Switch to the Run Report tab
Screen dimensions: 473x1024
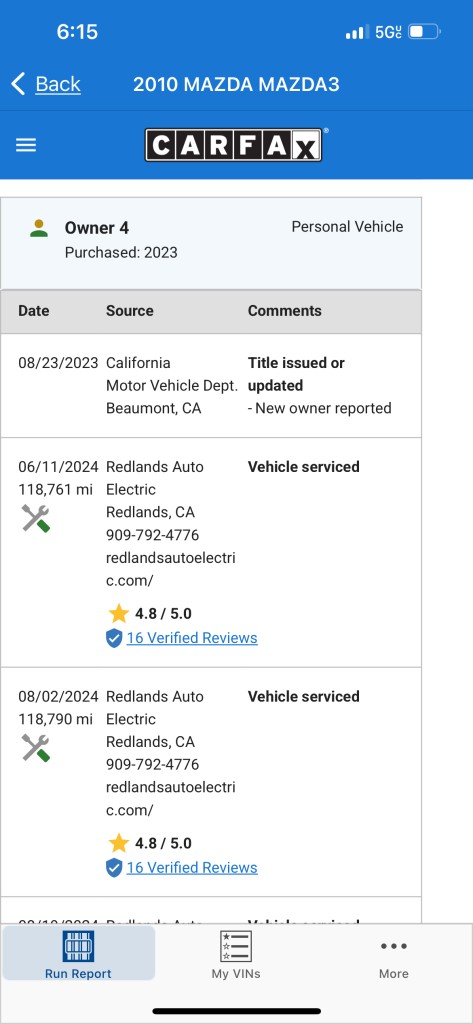tap(78, 953)
